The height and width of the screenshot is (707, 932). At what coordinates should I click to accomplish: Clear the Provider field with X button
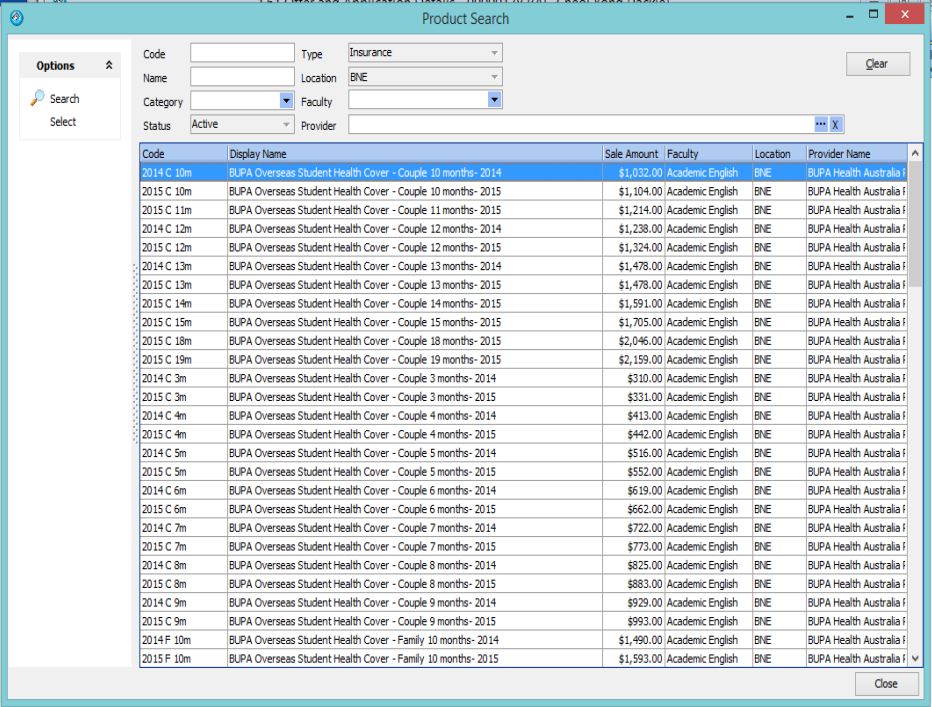click(x=836, y=124)
